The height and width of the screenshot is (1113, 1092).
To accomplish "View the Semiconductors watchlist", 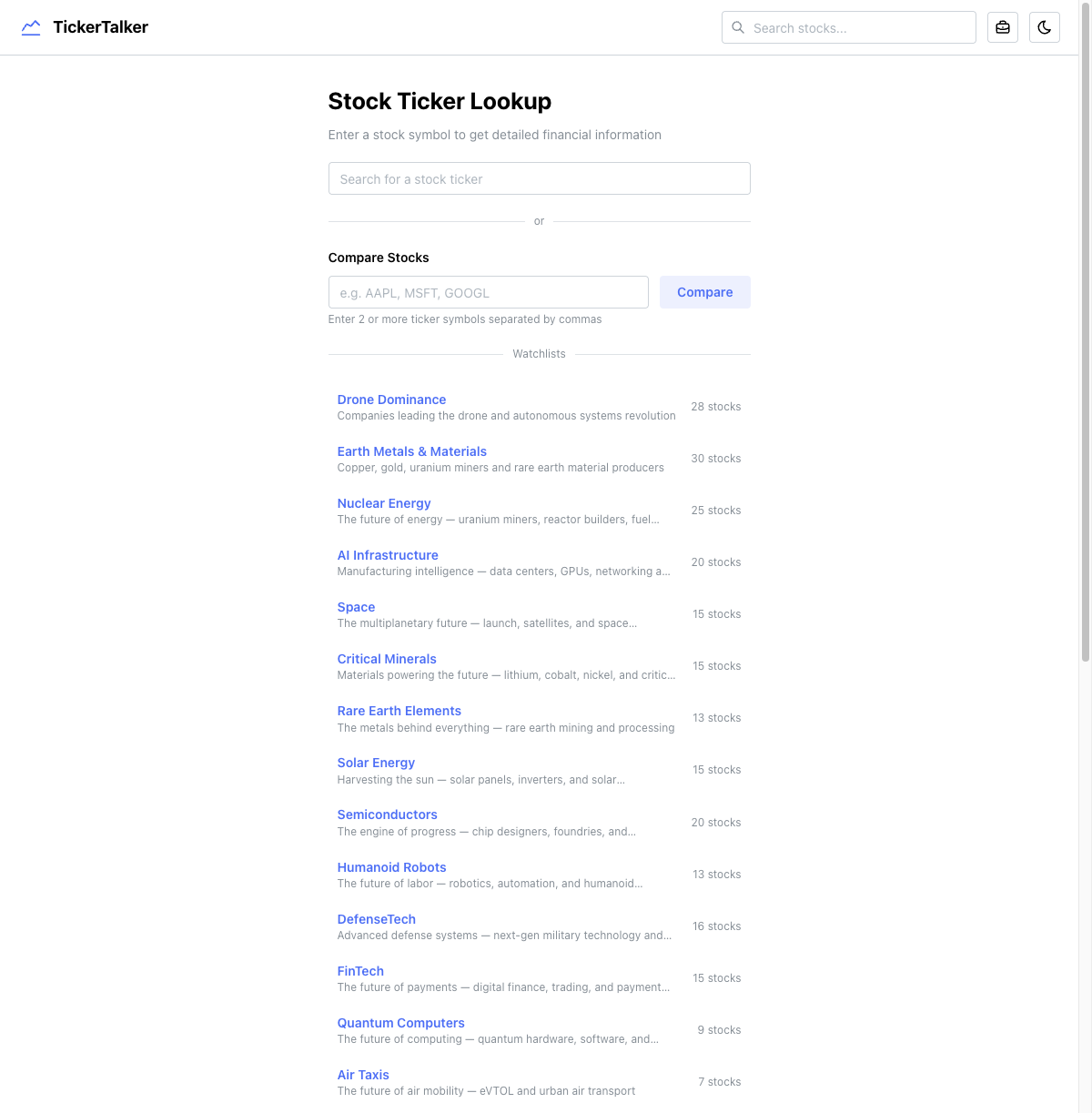I will 387,815.
